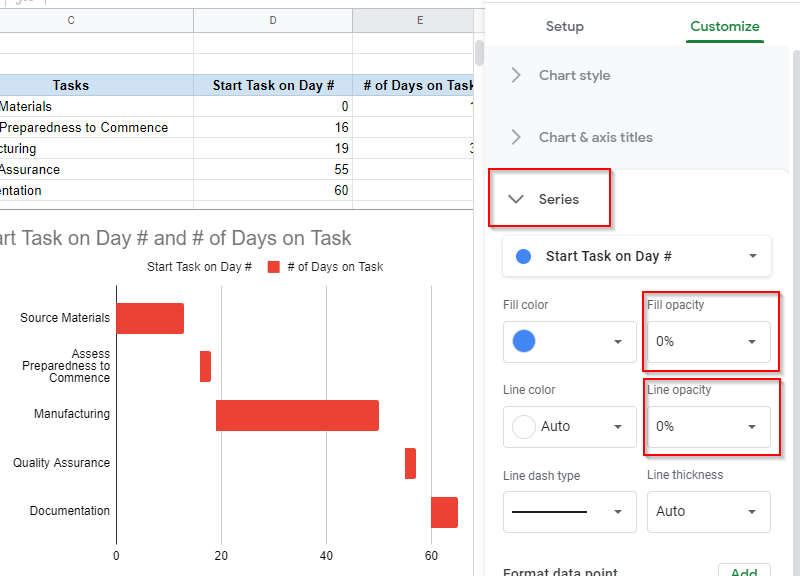Open the Line opacity dropdown
The image size is (800, 576).
click(x=708, y=426)
